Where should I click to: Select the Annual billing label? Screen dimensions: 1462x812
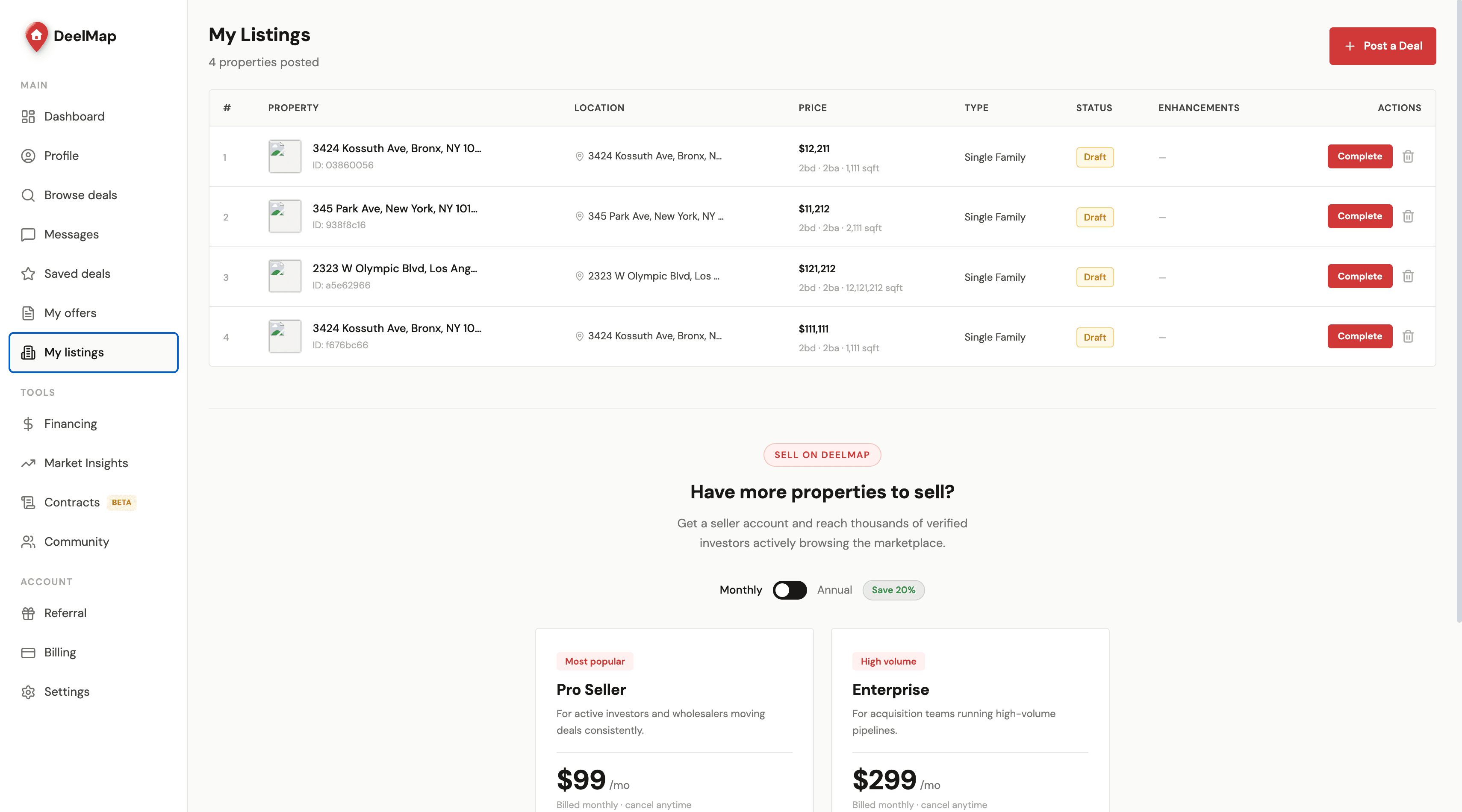[x=834, y=590]
